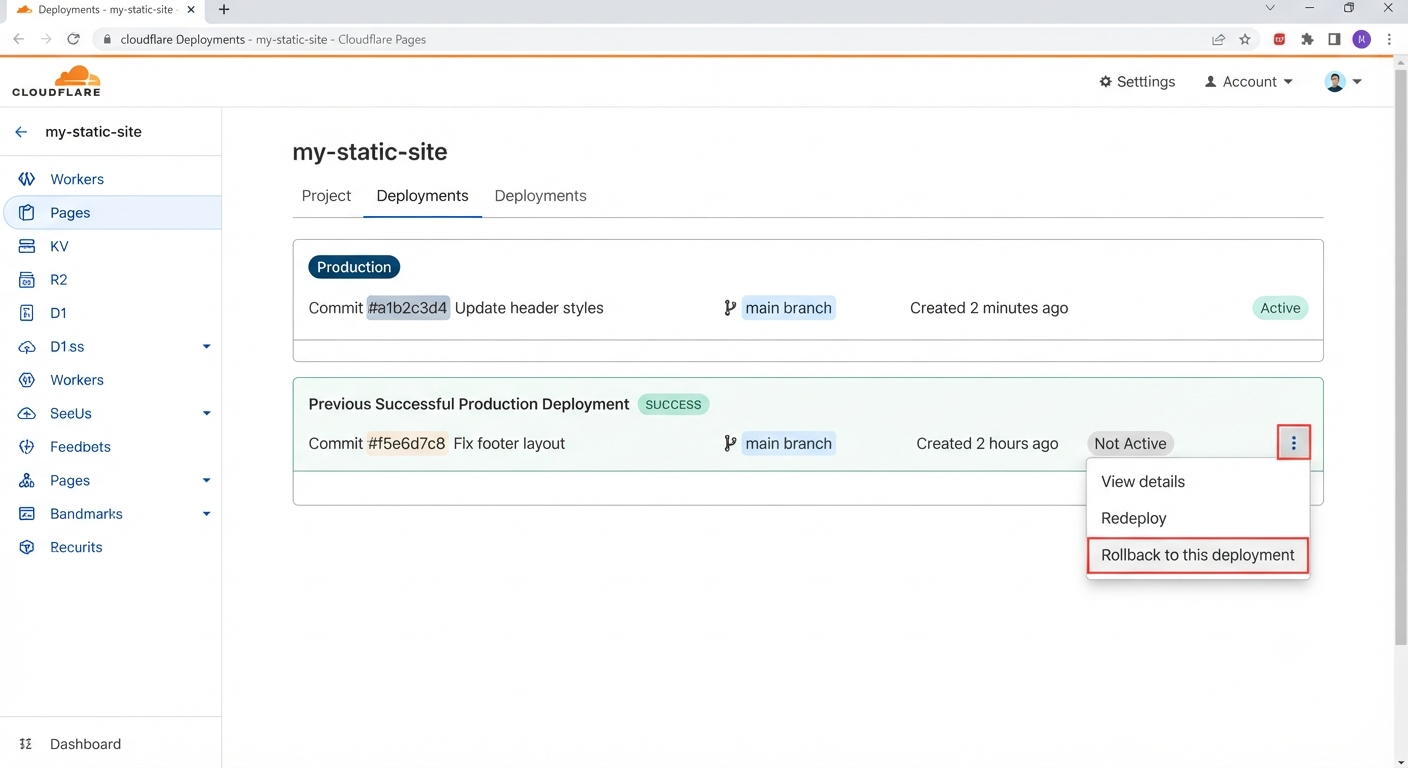Select Rollback to this deployment

coord(1198,555)
